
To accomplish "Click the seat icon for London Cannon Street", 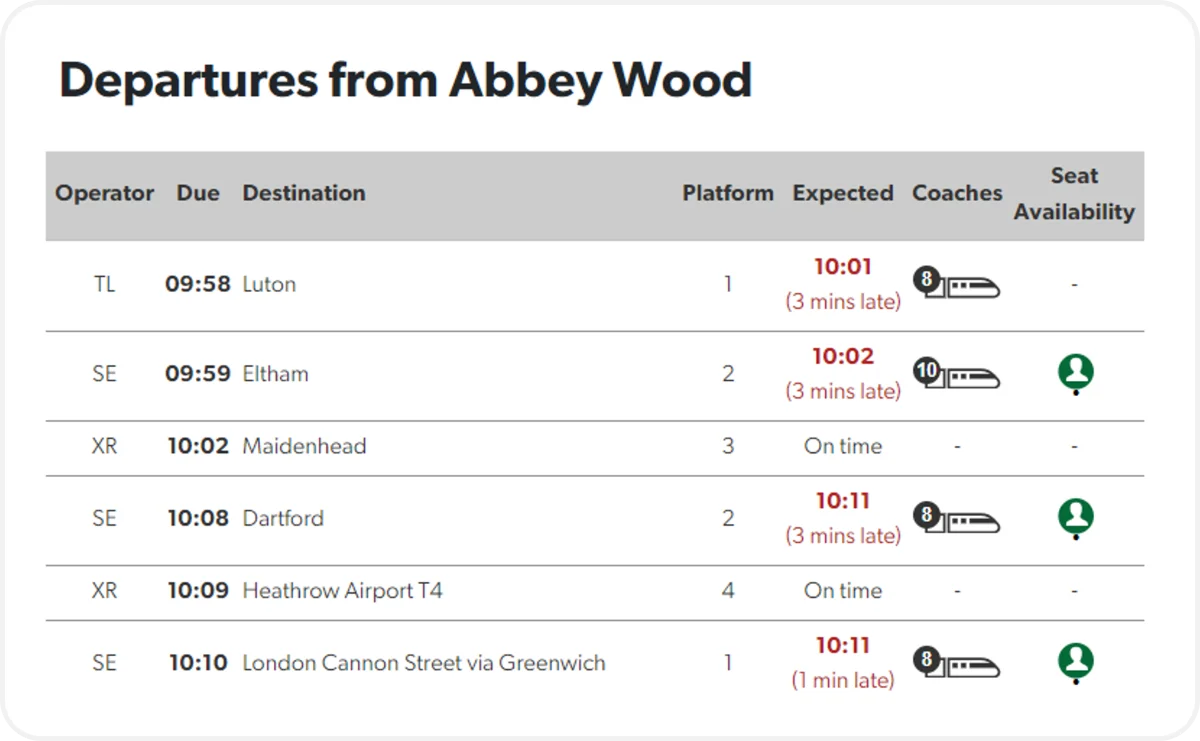I will (x=1076, y=663).
